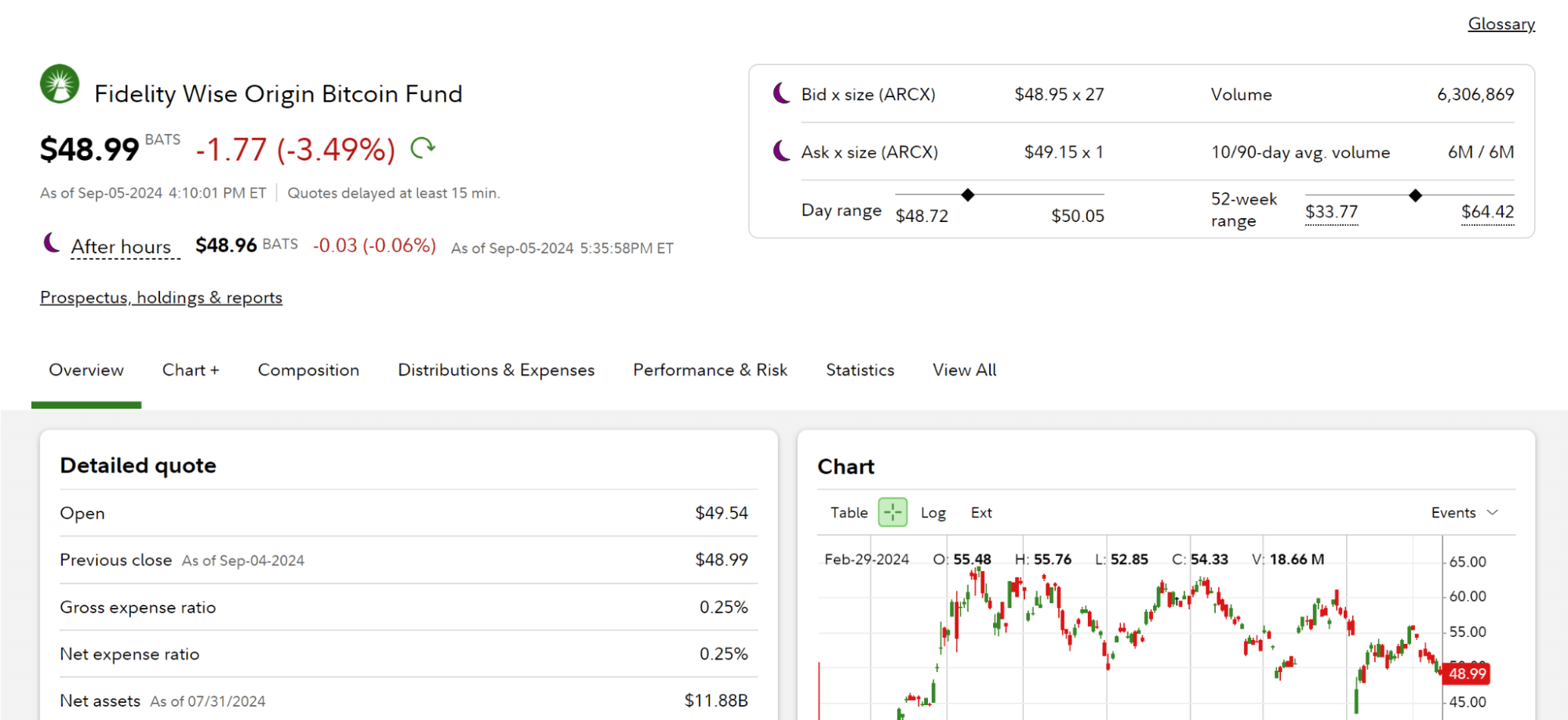This screenshot has width=1568, height=720.
Task: Toggle Log scale on the chart
Action: 933,513
